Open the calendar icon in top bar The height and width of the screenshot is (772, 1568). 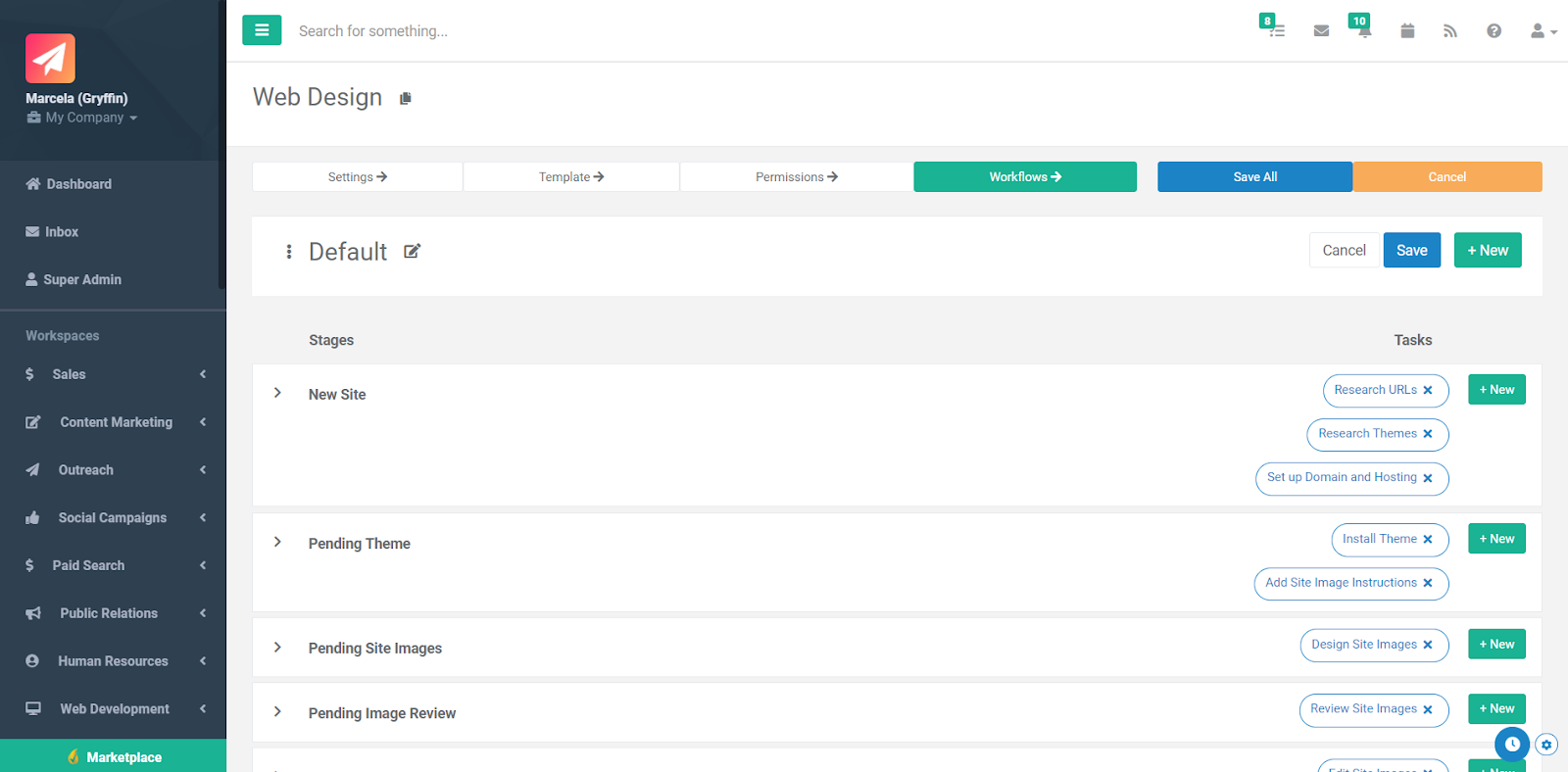pyautogui.click(x=1407, y=31)
